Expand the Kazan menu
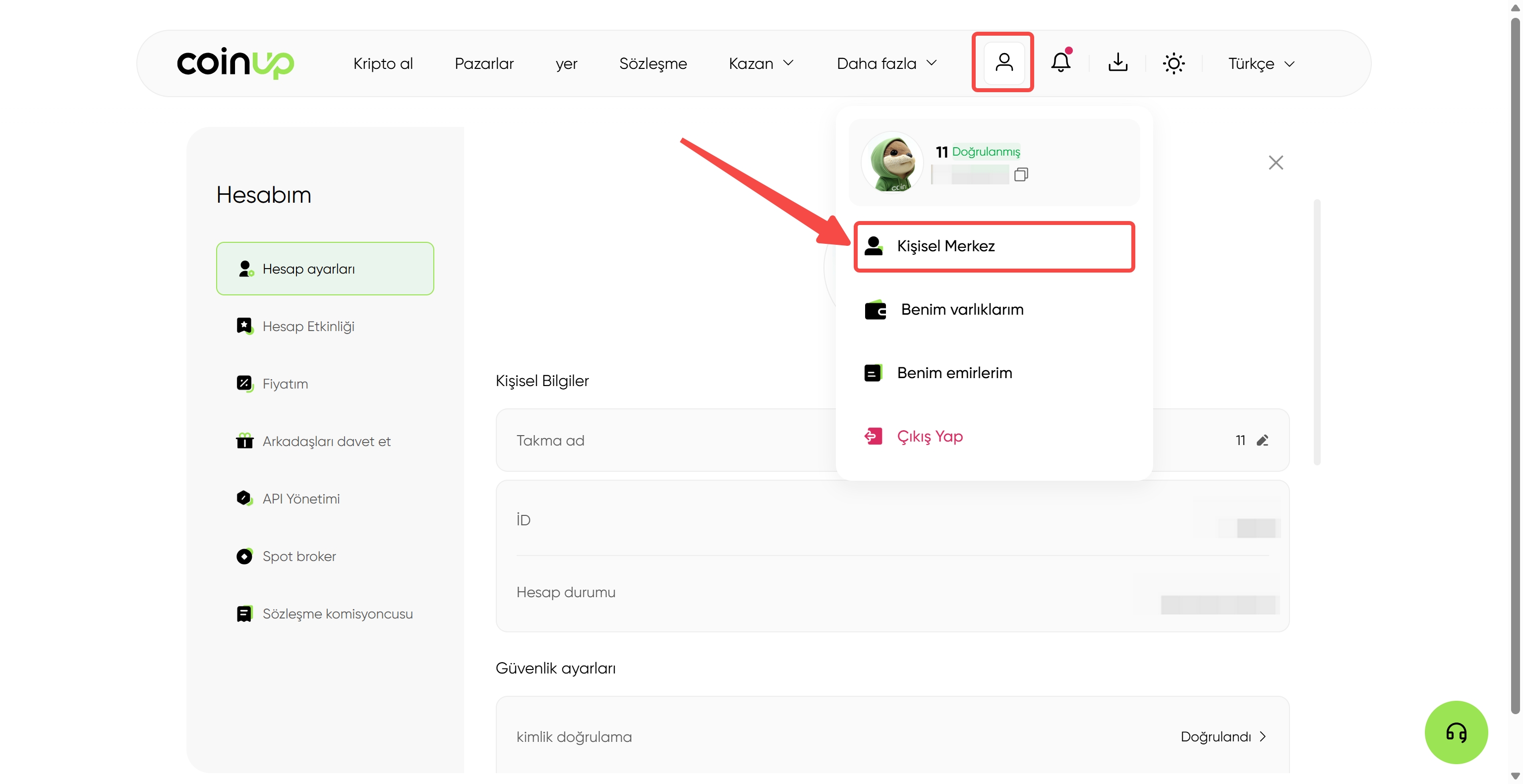Image resolution: width=1523 pixels, height=784 pixels. (761, 63)
